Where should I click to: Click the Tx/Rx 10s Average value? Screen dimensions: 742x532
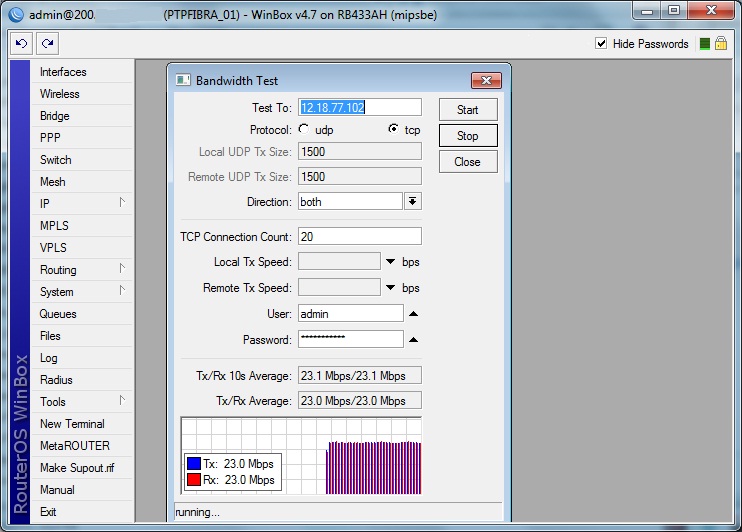(x=360, y=375)
